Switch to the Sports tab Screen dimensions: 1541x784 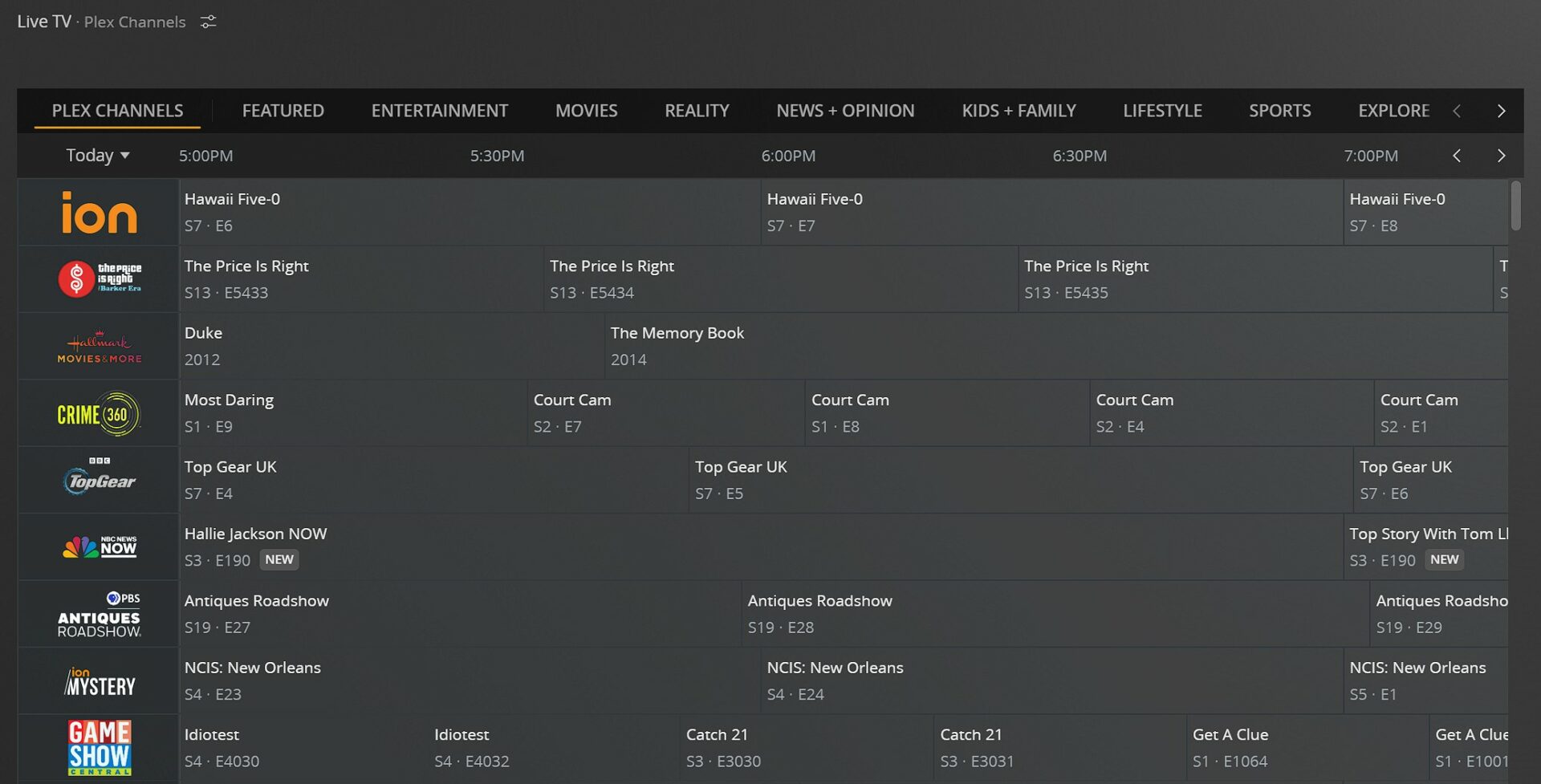1280,111
